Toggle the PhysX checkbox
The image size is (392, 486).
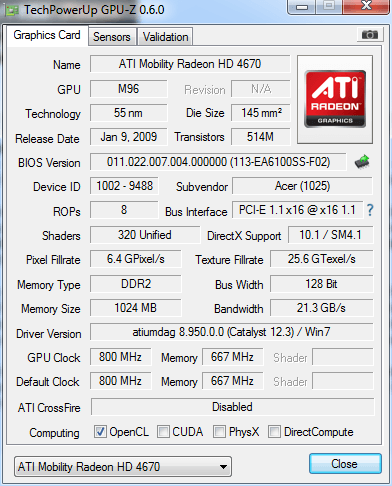219,431
